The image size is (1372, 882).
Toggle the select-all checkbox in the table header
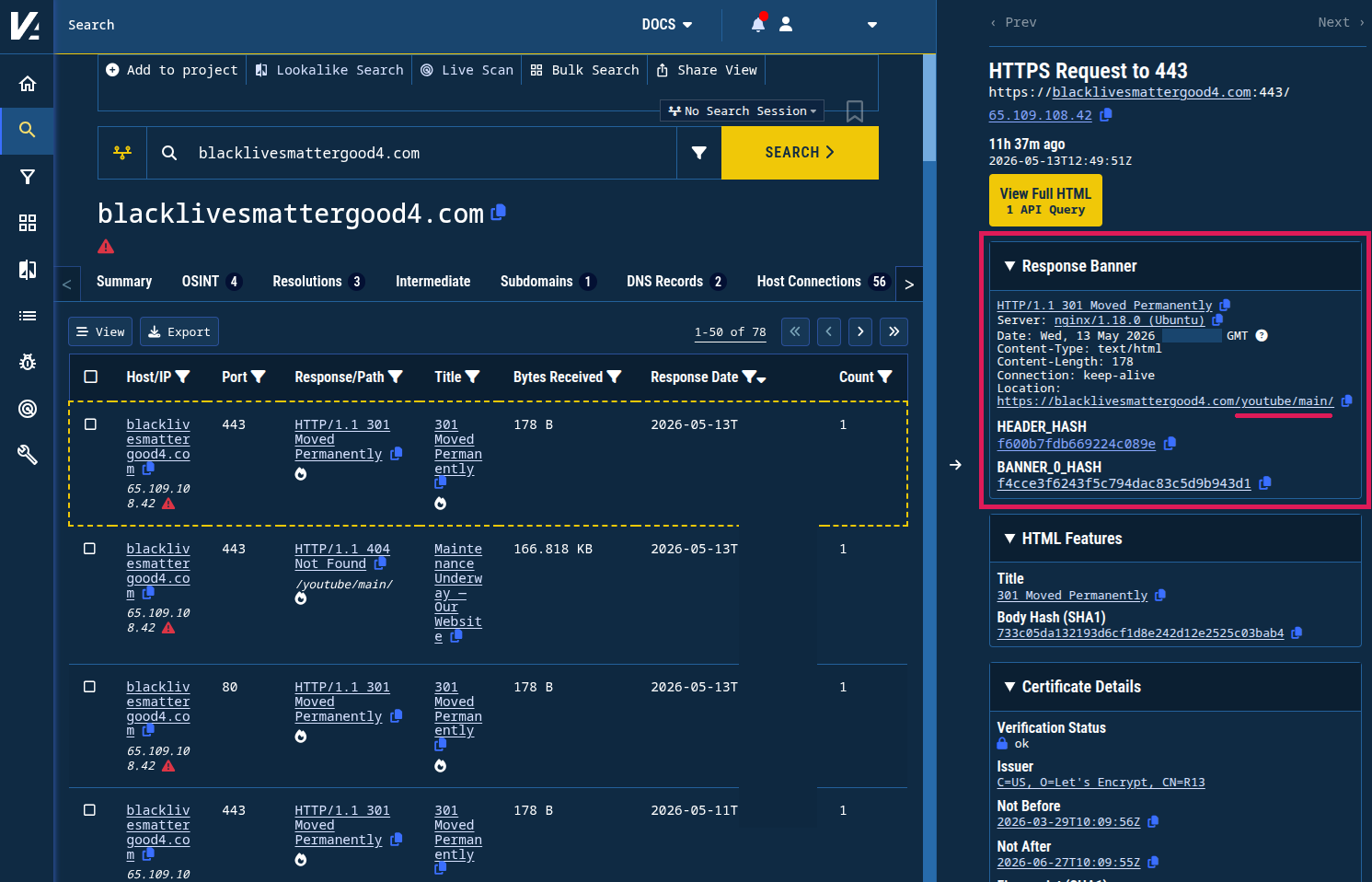[x=90, y=377]
